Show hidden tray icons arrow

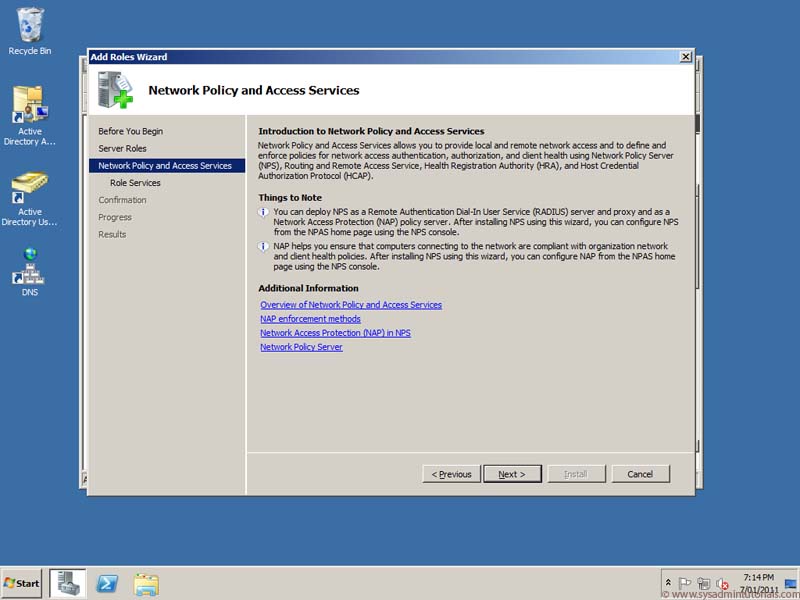(668, 582)
